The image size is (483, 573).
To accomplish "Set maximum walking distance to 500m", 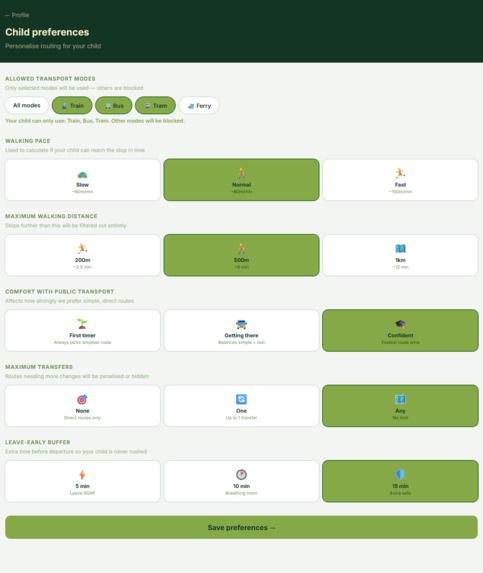I will pos(242,255).
